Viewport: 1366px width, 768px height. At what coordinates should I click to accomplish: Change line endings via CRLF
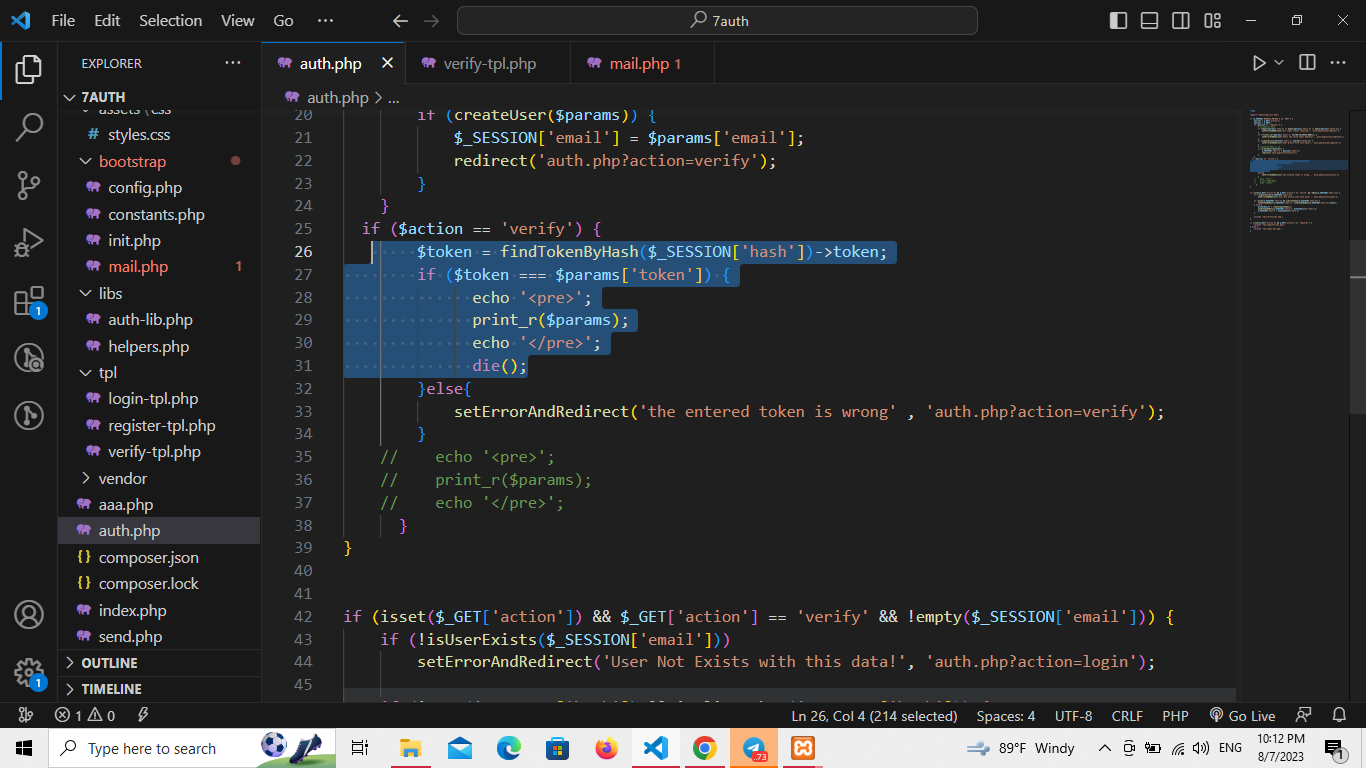(1127, 715)
